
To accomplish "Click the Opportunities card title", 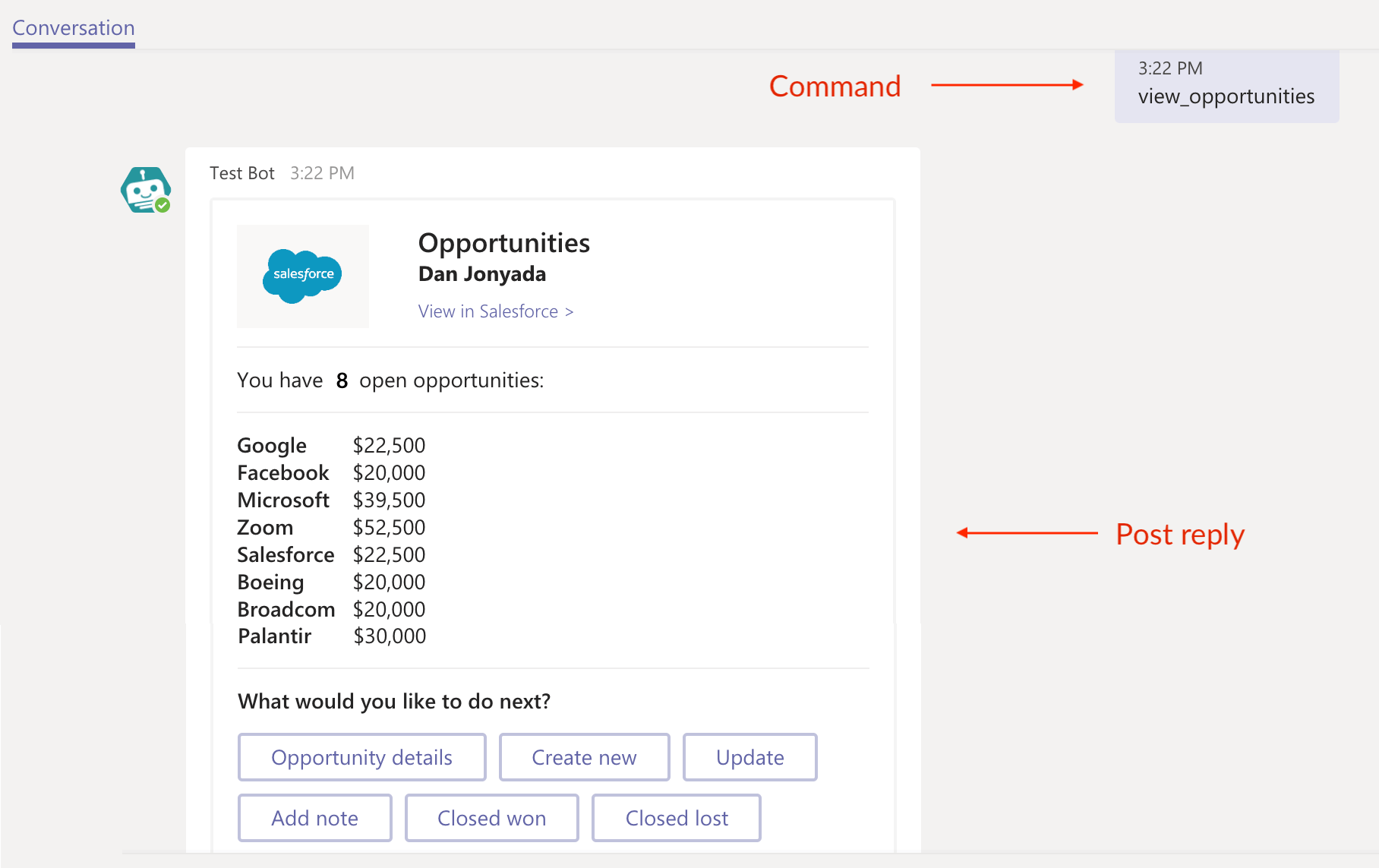I will click(503, 243).
